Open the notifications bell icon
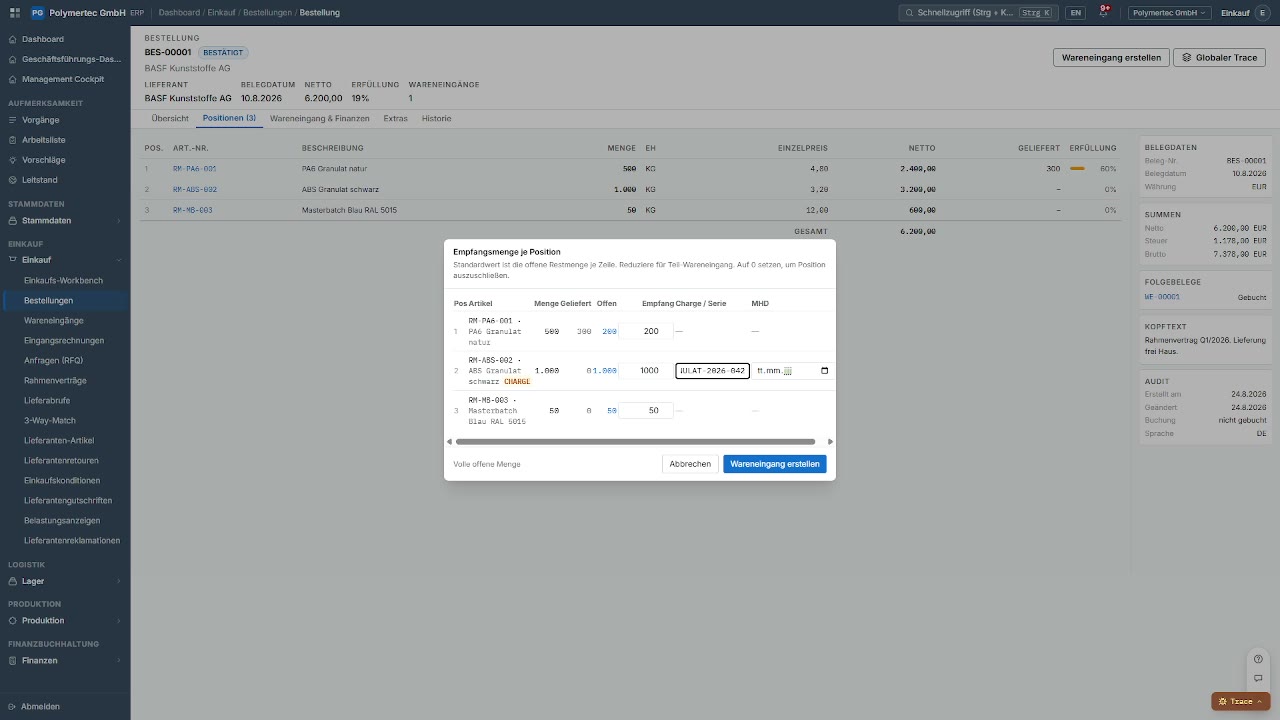 (1104, 12)
